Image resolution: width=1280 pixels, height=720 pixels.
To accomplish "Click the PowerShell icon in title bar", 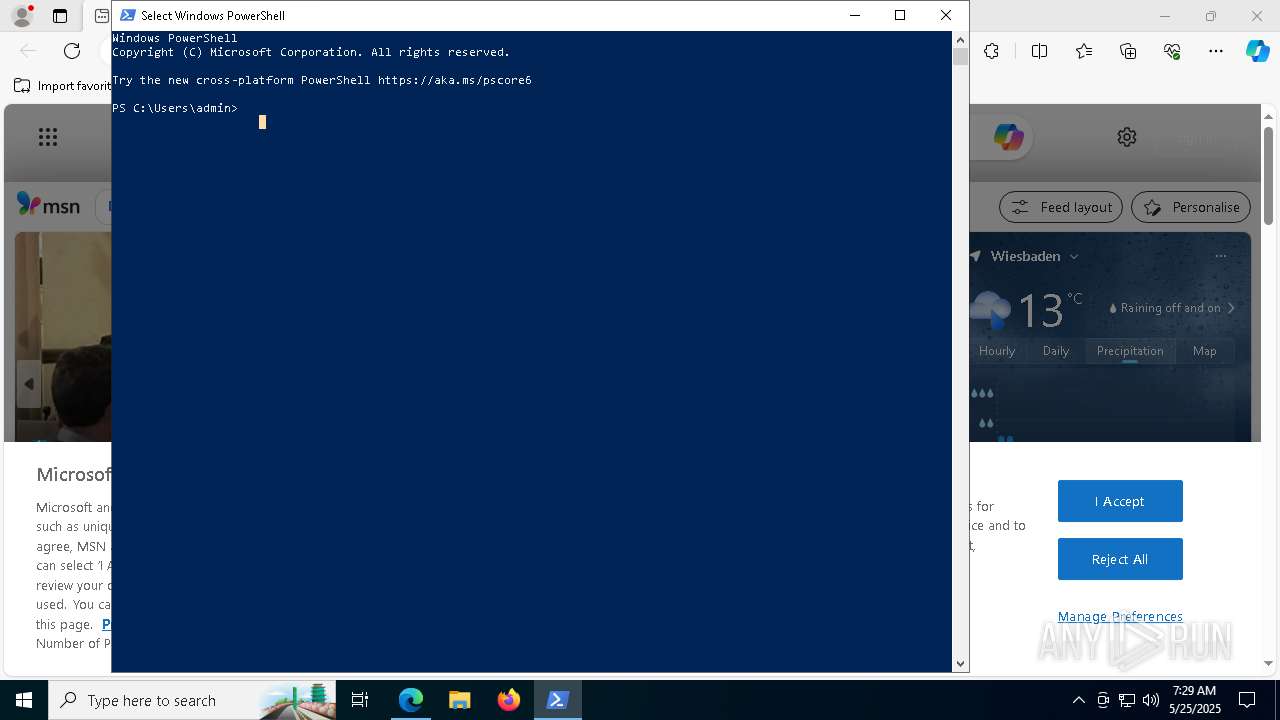I will pyautogui.click(x=128, y=15).
